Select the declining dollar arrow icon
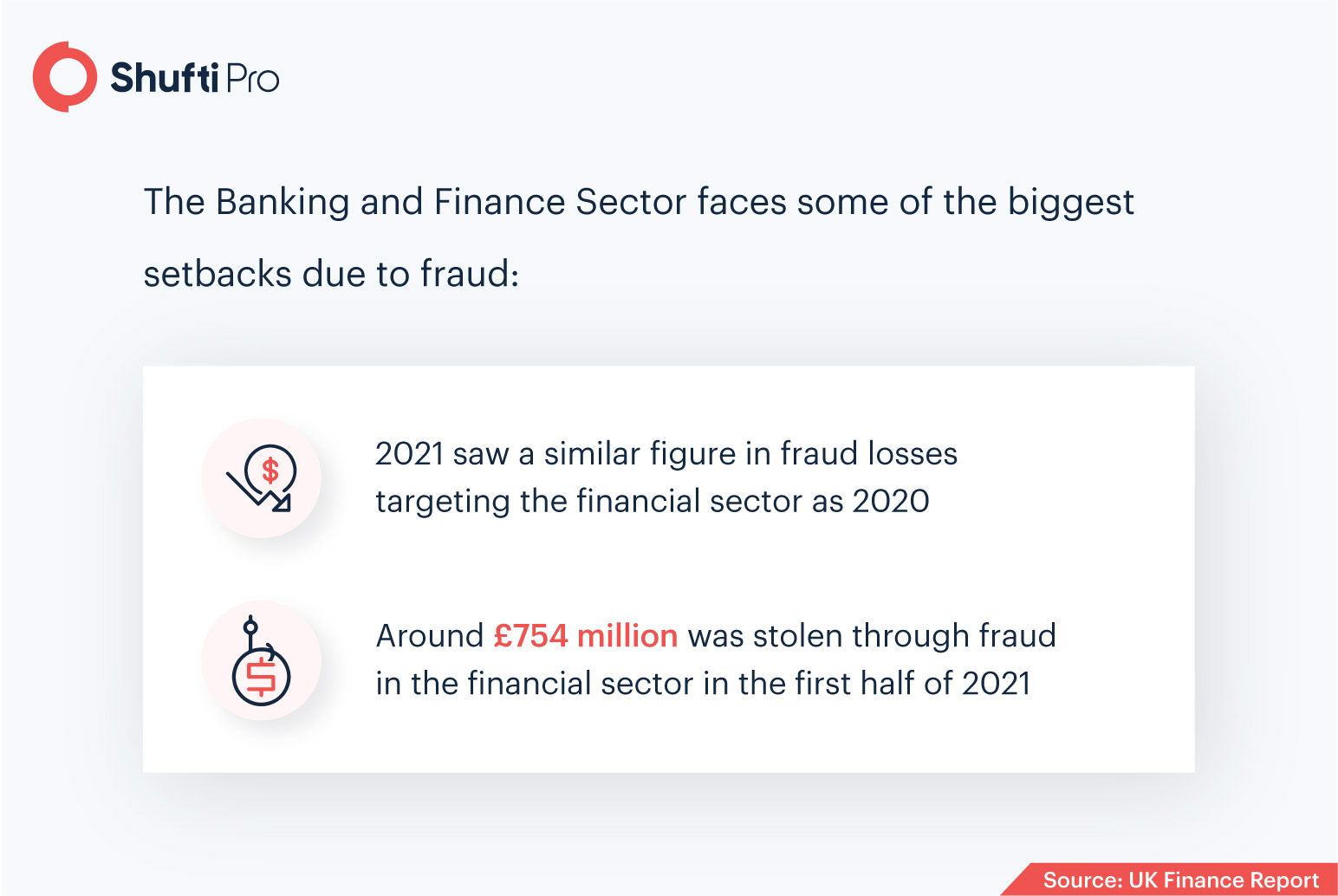1338x896 pixels. coord(261,477)
